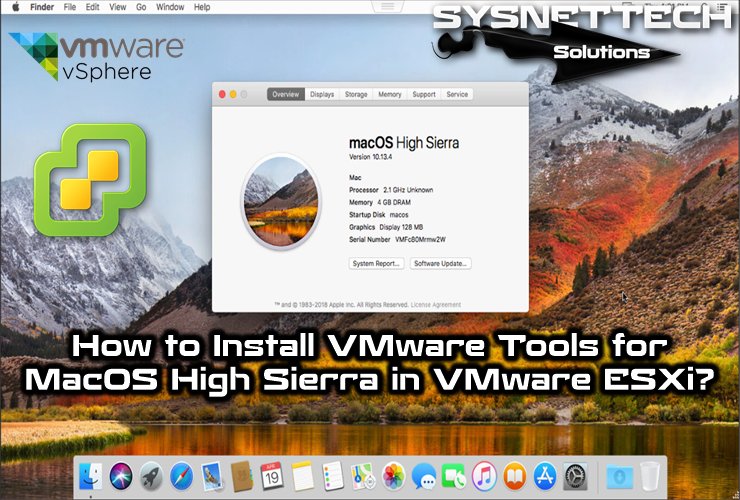
Task: Open the Notes app
Action: 303,476
